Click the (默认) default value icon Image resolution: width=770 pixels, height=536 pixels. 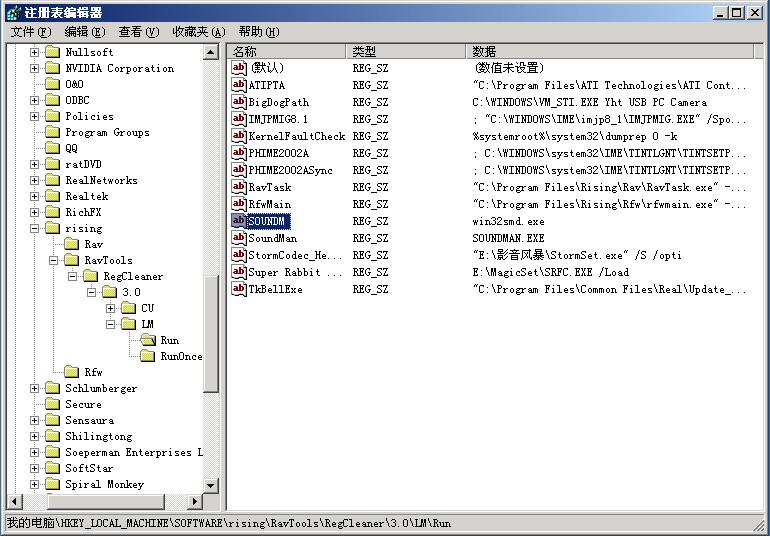tap(239, 68)
